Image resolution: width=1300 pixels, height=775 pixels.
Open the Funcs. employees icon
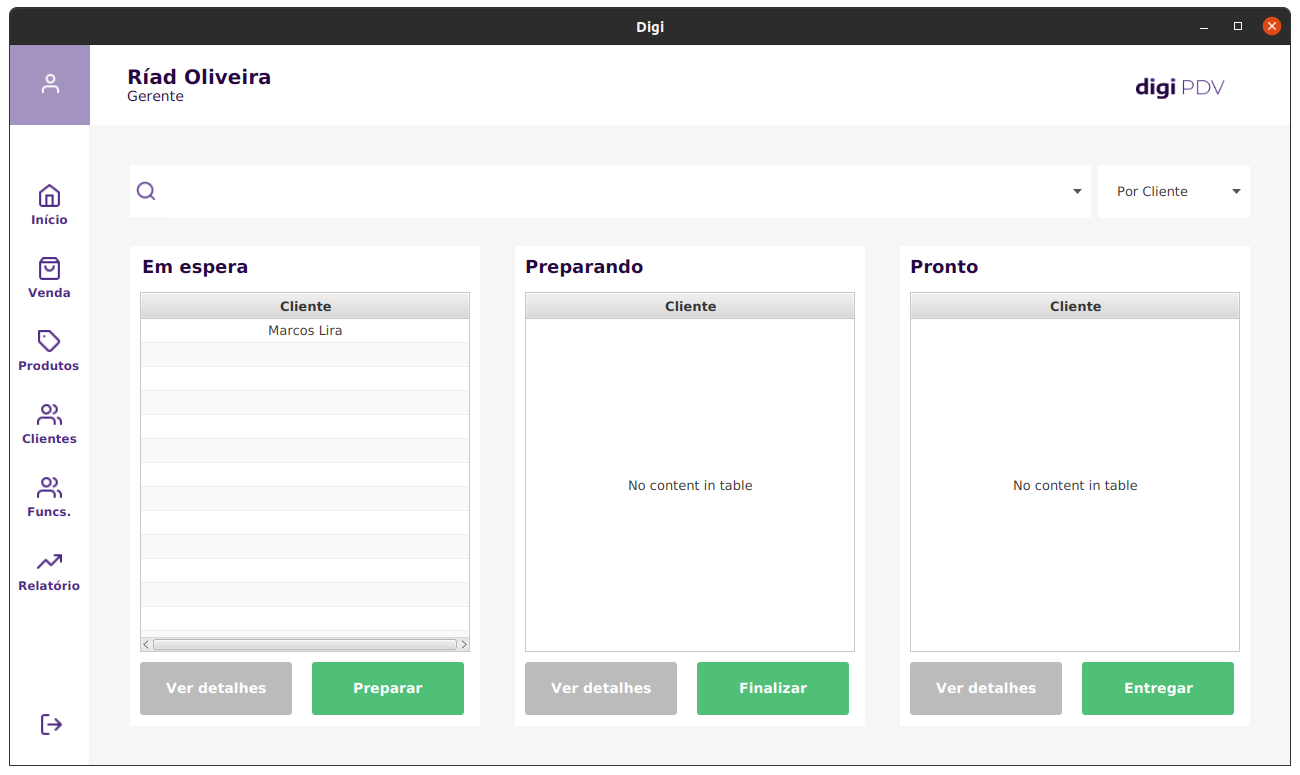[49, 488]
